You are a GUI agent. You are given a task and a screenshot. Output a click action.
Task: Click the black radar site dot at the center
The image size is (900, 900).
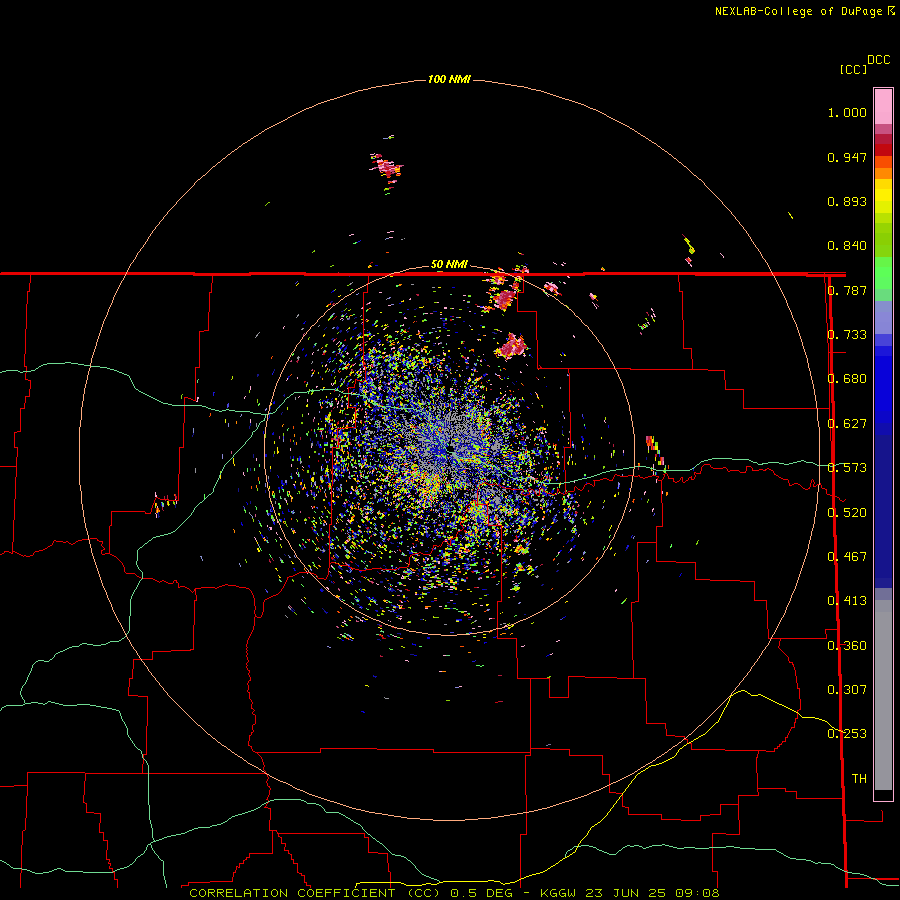click(451, 448)
